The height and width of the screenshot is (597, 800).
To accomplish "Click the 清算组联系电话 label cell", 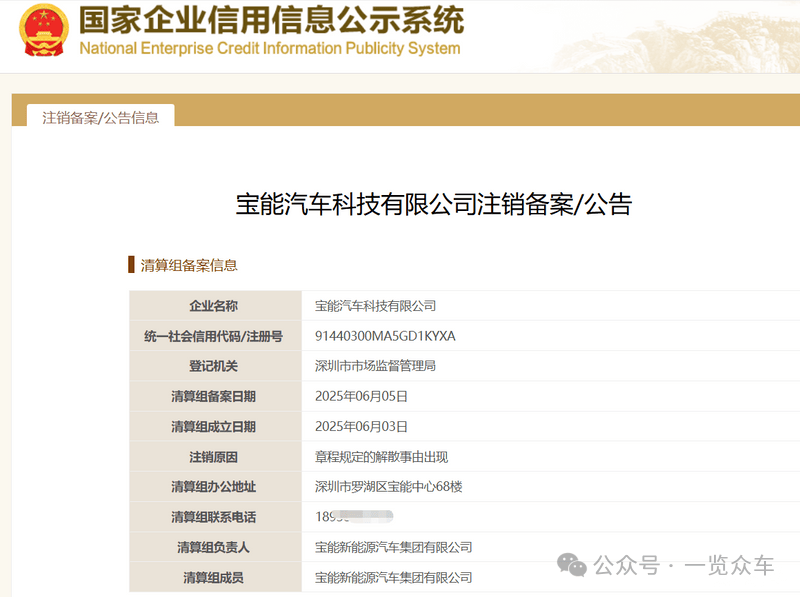I will tap(215, 517).
